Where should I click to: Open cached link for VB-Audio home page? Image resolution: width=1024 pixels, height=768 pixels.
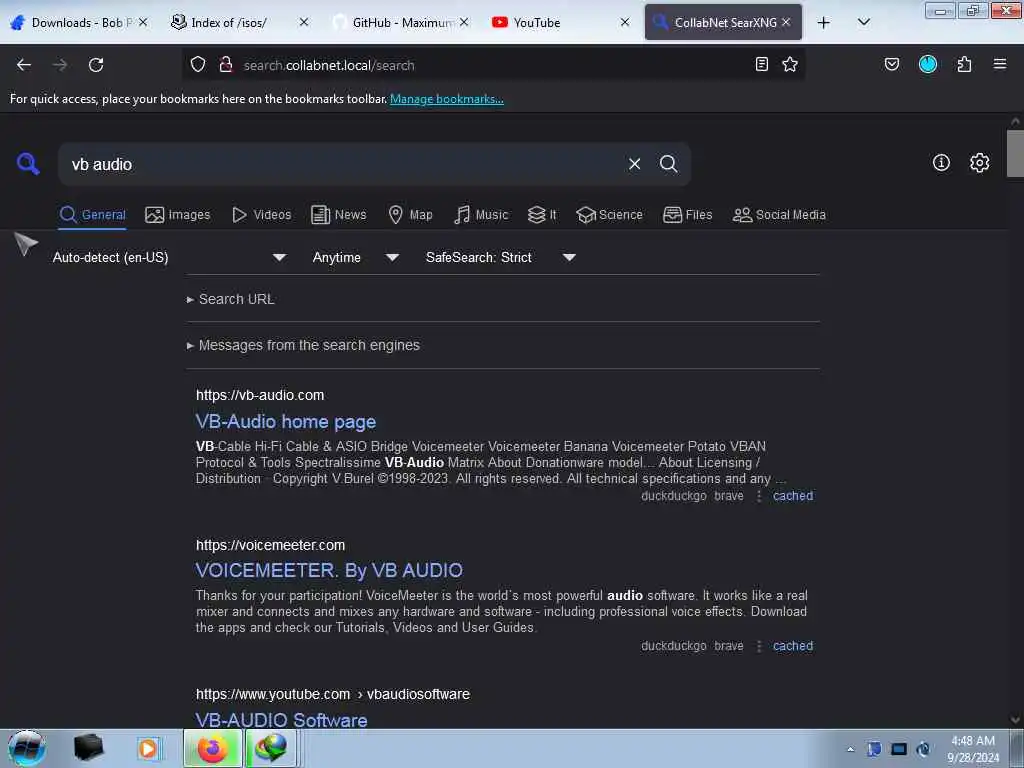793,496
